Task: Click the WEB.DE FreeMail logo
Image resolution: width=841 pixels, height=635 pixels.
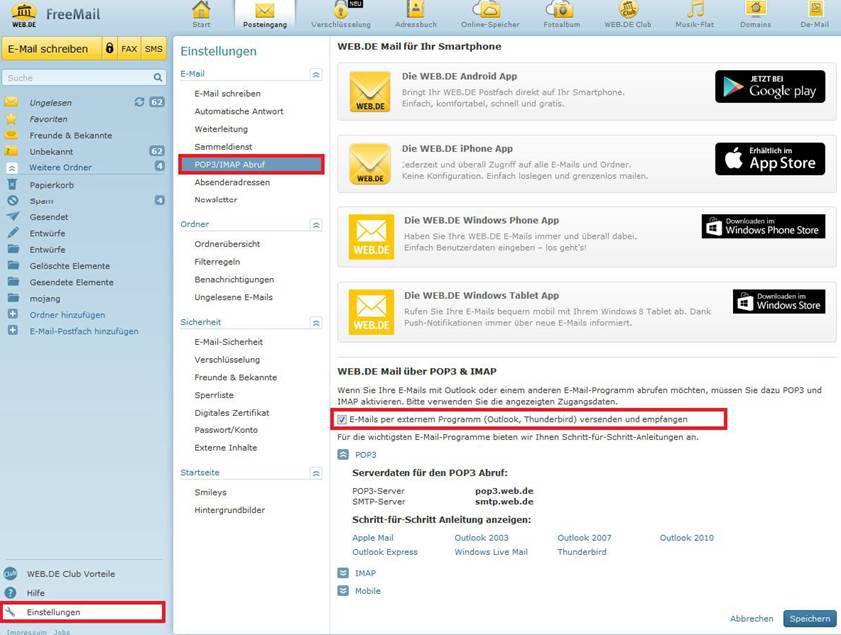Action: tap(55, 16)
